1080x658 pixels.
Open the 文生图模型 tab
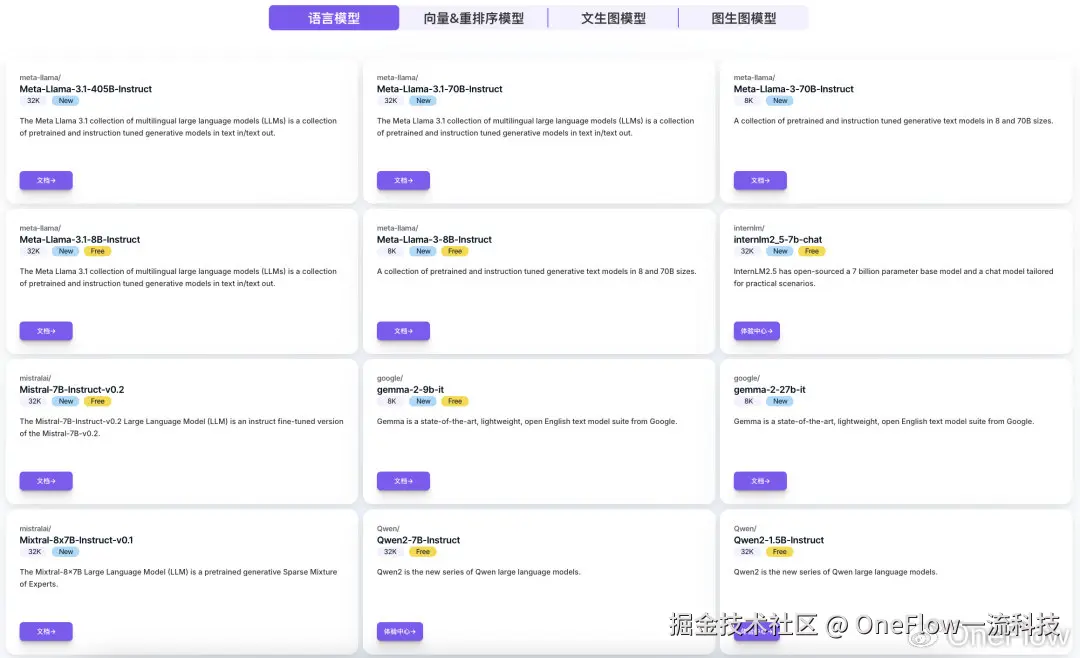pyautogui.click(x=613, y=18)
